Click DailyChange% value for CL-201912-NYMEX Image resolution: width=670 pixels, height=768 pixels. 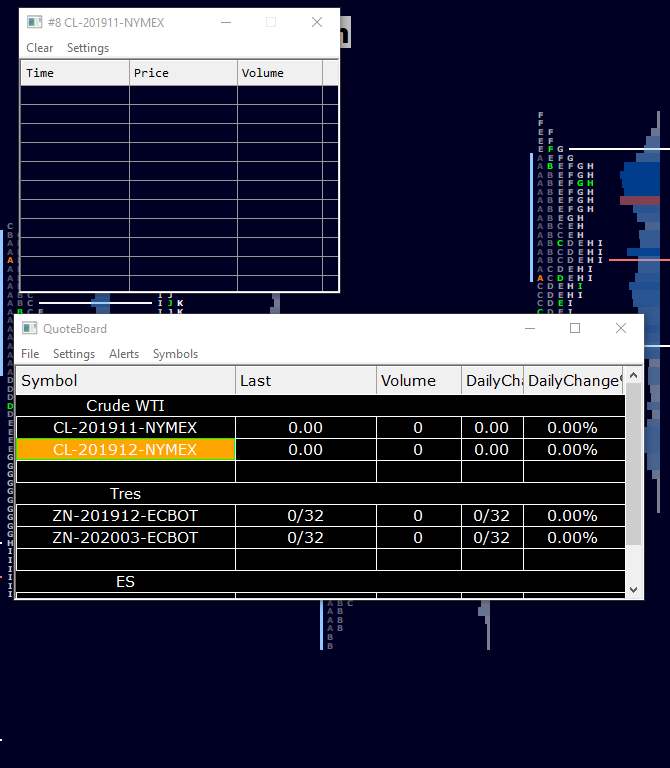(574, 450)
